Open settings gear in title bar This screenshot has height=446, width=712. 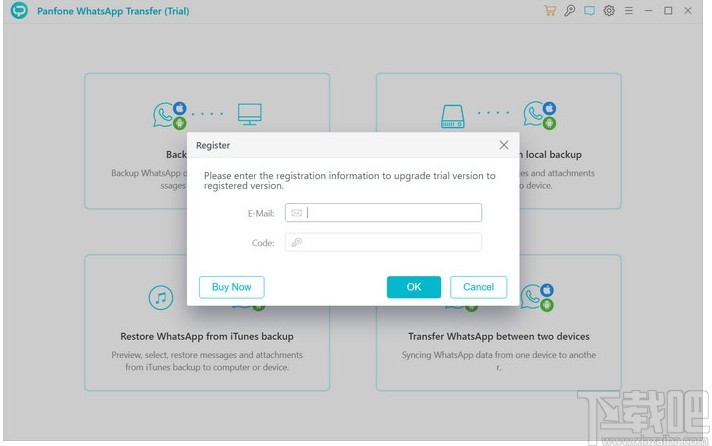[x=609, y=10]
